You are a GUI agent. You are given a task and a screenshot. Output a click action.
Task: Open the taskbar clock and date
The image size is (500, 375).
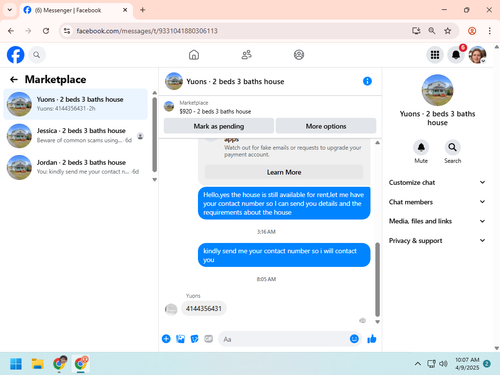click(467, 364)
